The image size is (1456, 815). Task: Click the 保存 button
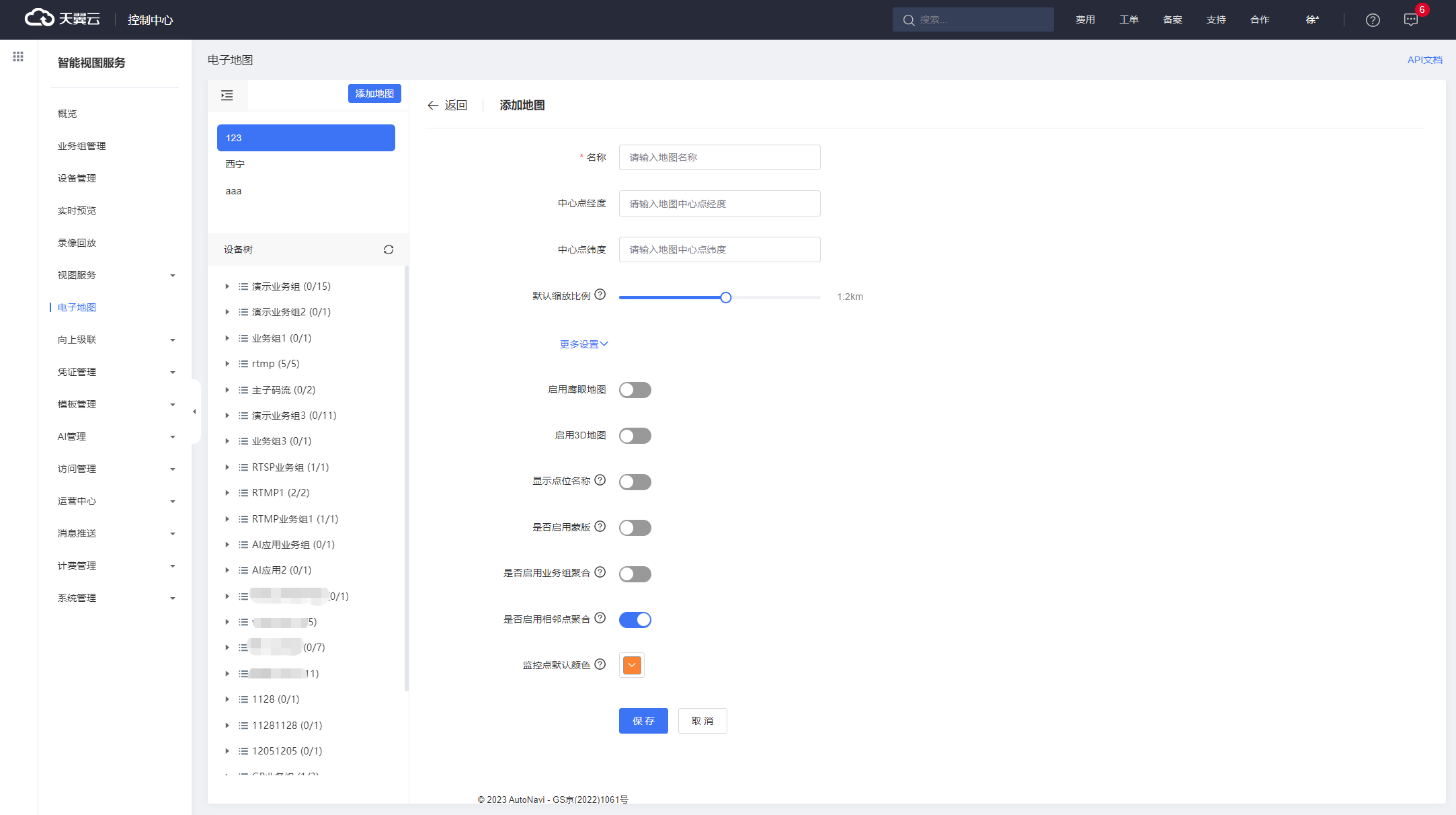(x=643, y=721)
